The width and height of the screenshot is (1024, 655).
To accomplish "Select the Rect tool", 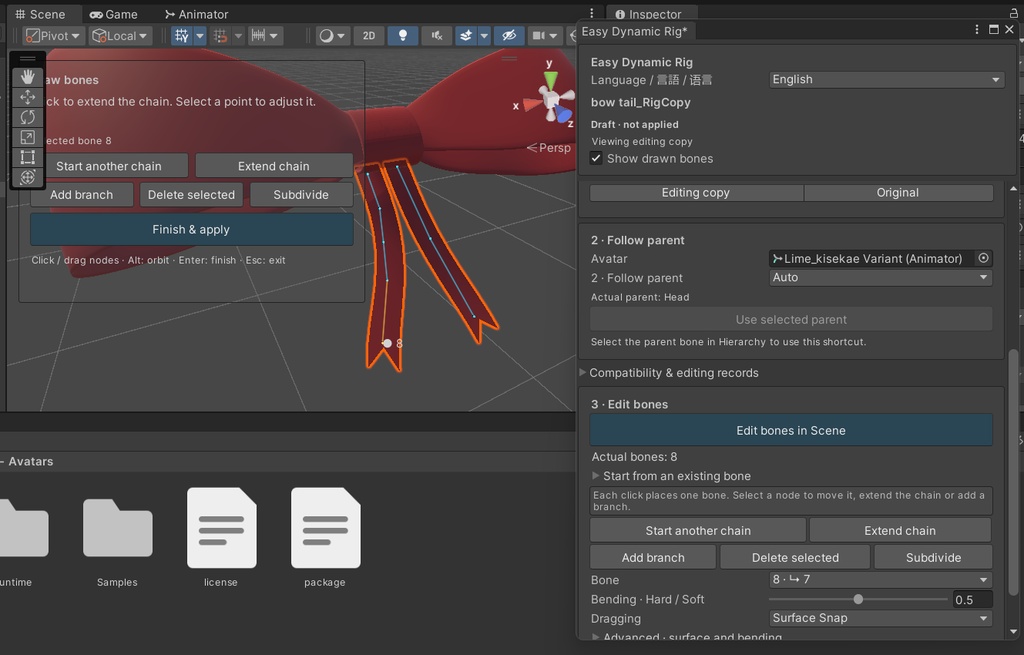I will point(27,157).
